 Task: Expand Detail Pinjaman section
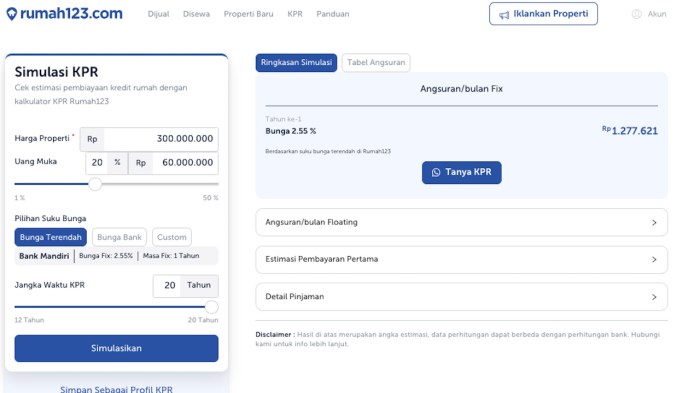tap(462, 297)
